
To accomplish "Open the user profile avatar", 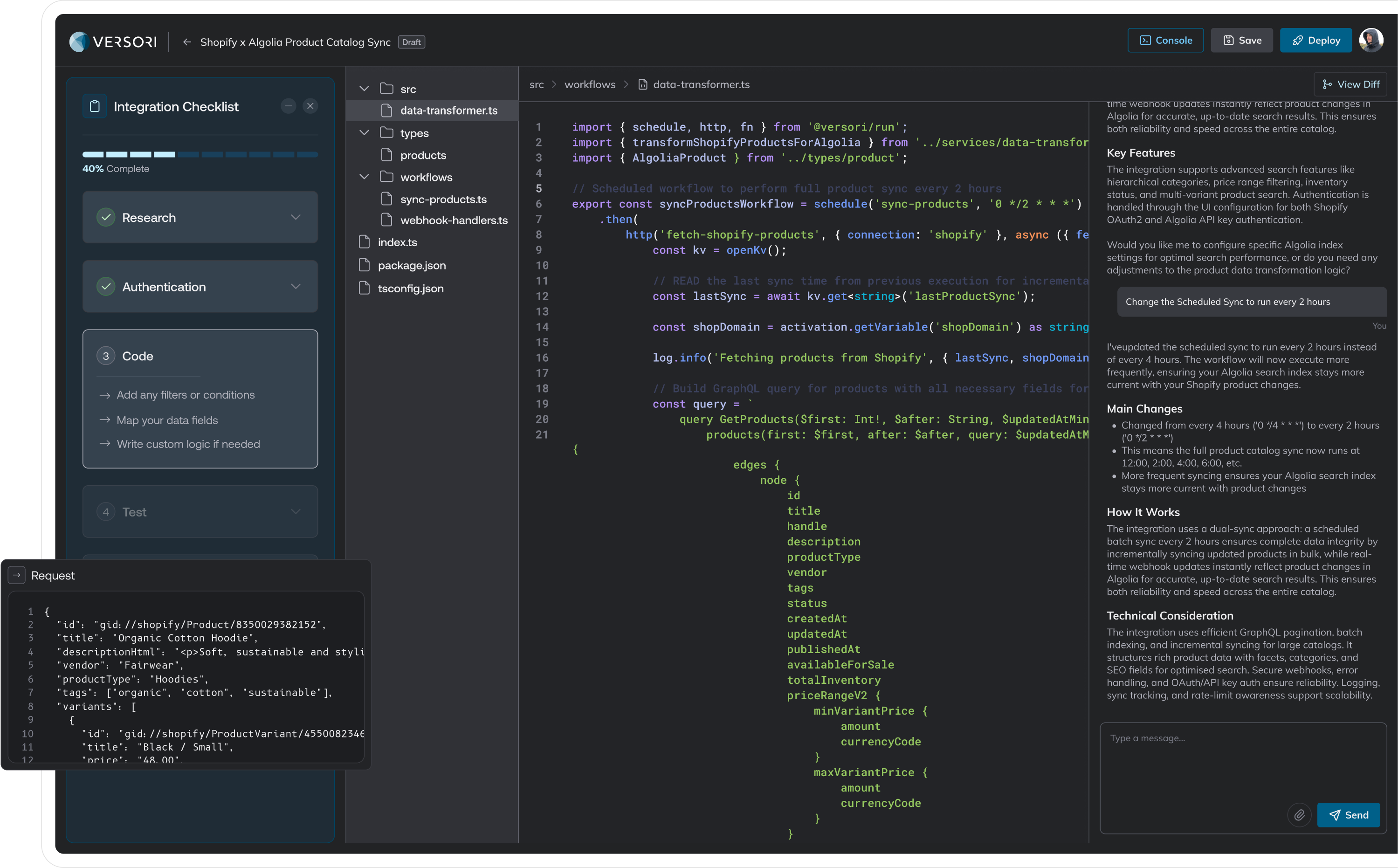I will click(1371, 40).
